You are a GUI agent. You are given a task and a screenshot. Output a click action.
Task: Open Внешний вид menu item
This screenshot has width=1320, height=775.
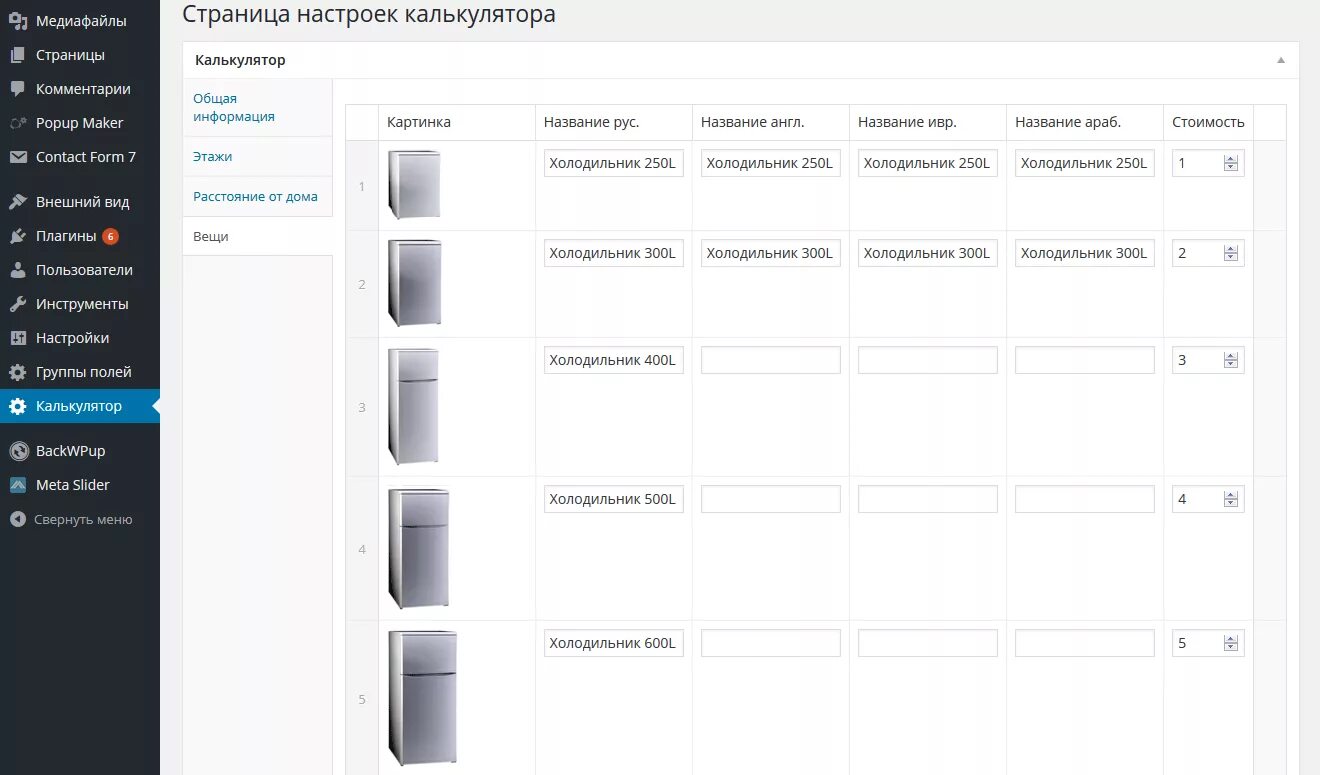(x=80, y=202)
